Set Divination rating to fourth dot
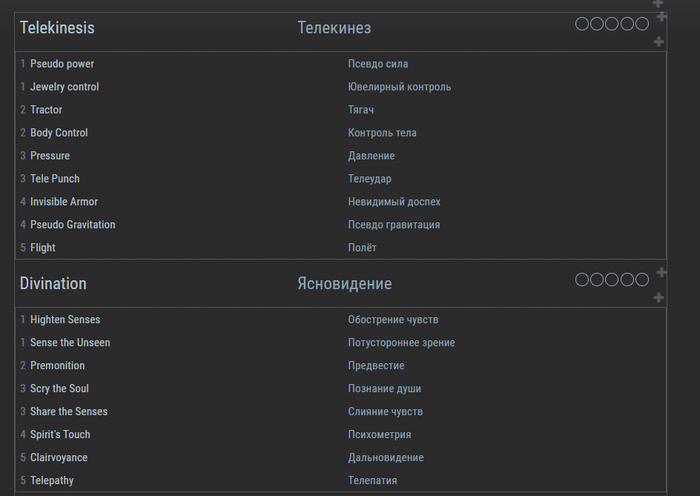700x496 pixels. coord(627,280)
